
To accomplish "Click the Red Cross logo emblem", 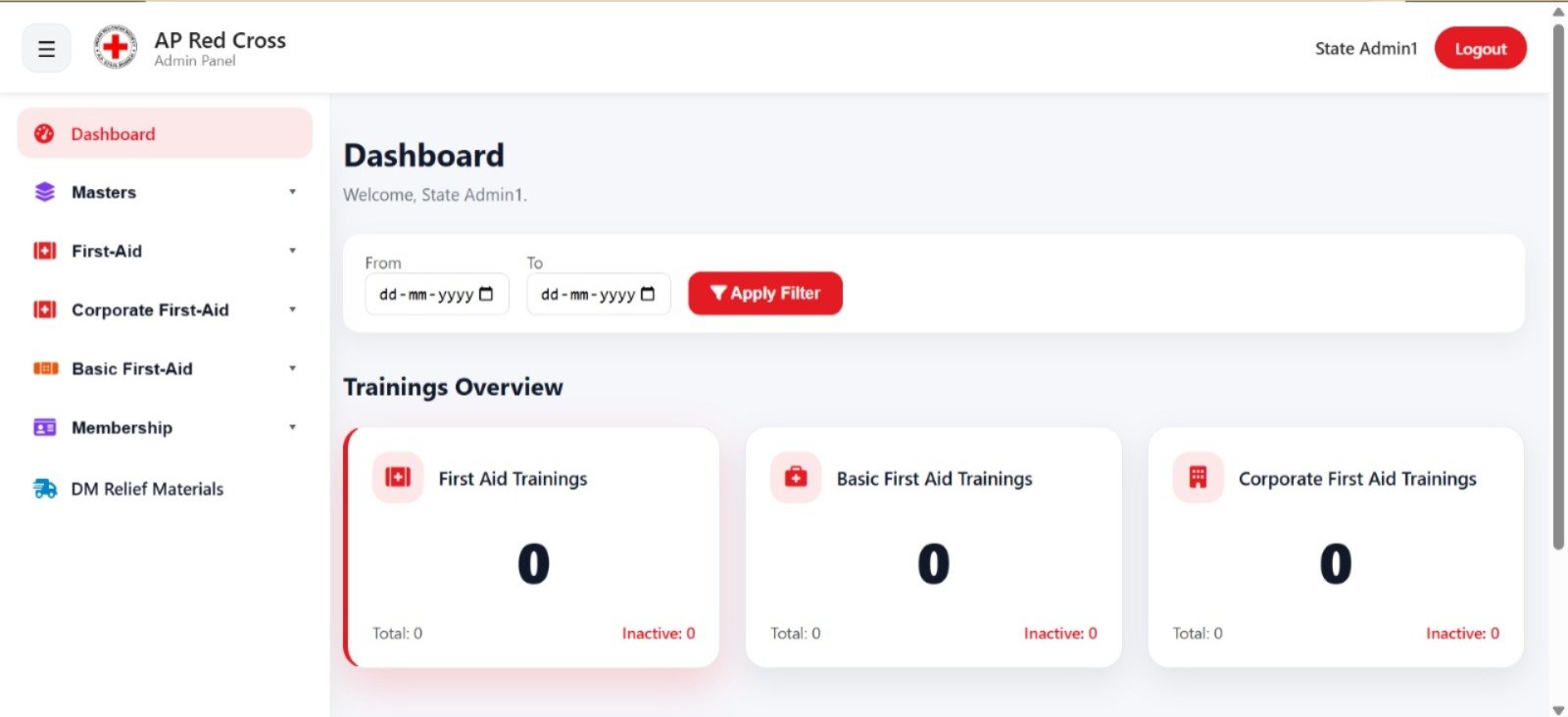I will [116, 47].
